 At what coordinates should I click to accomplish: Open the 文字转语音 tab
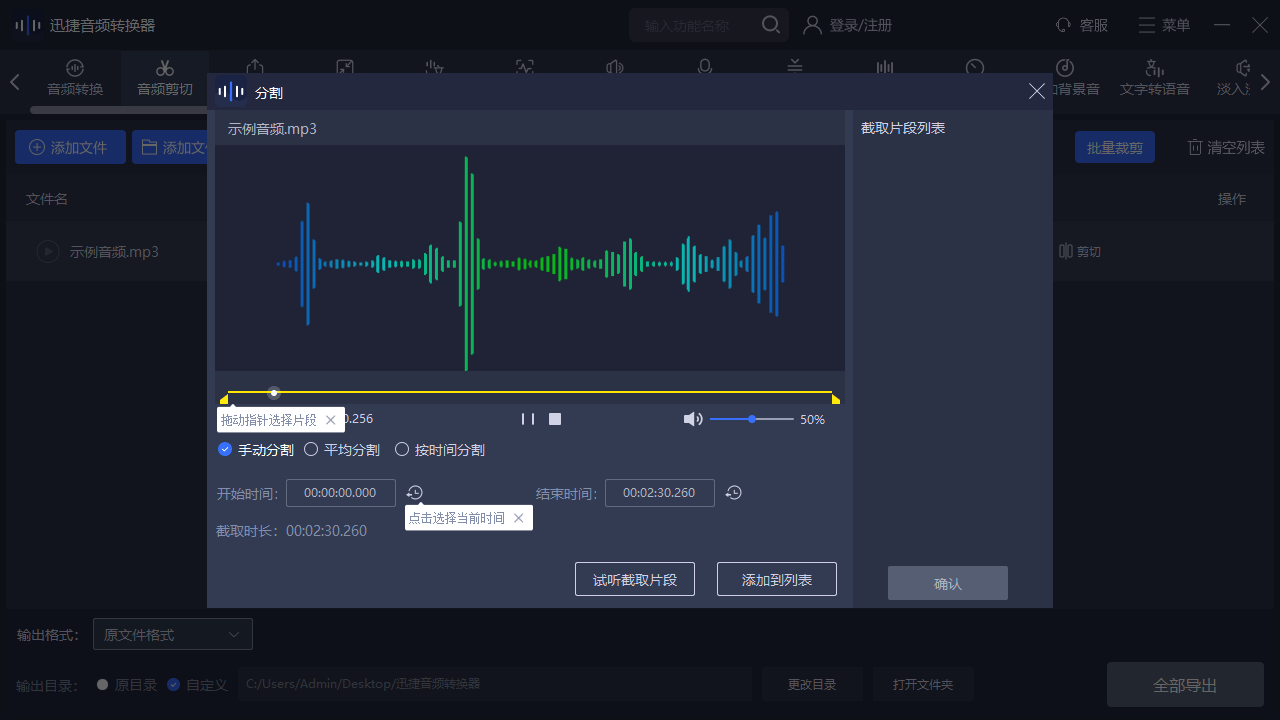click(x=1154, y=77)
